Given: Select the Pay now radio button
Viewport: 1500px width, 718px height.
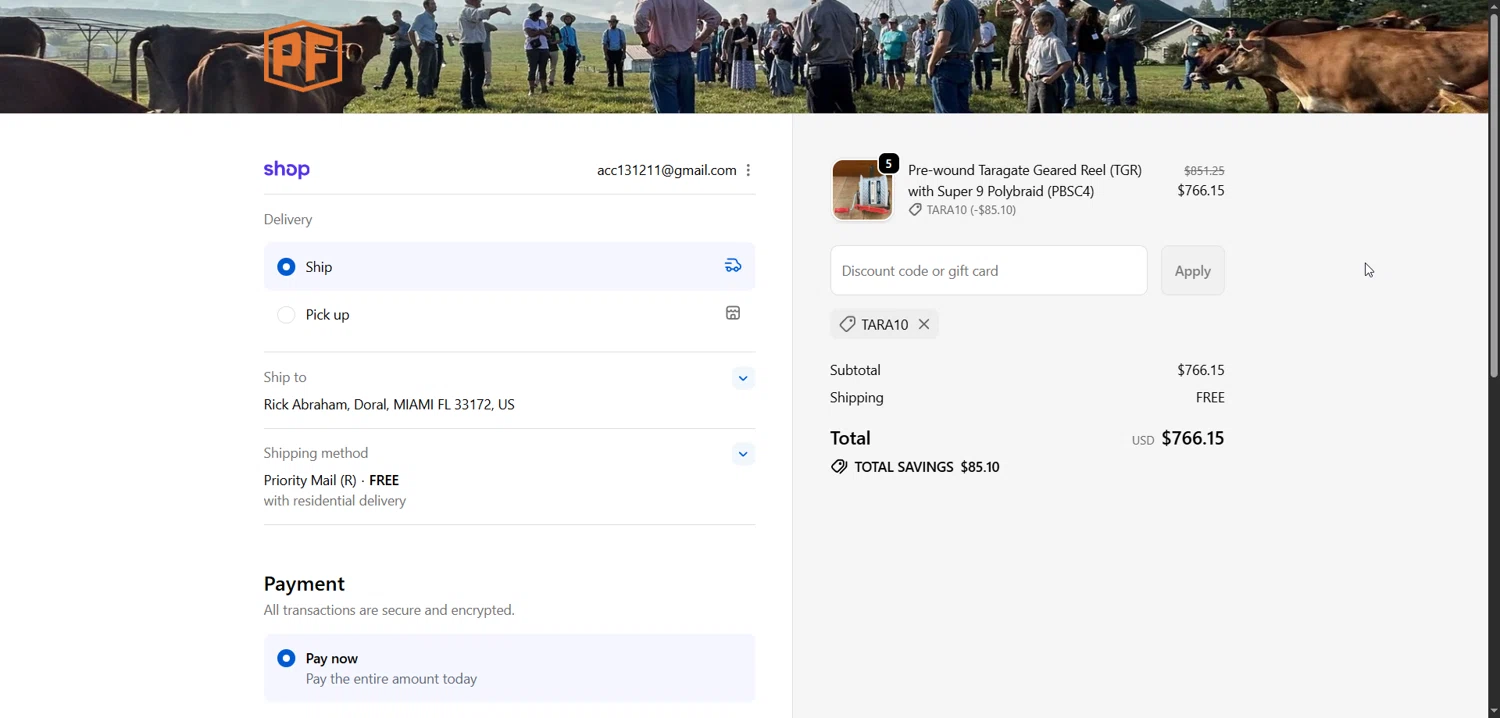Looking at the screenshot, I should tap(286, 658).
